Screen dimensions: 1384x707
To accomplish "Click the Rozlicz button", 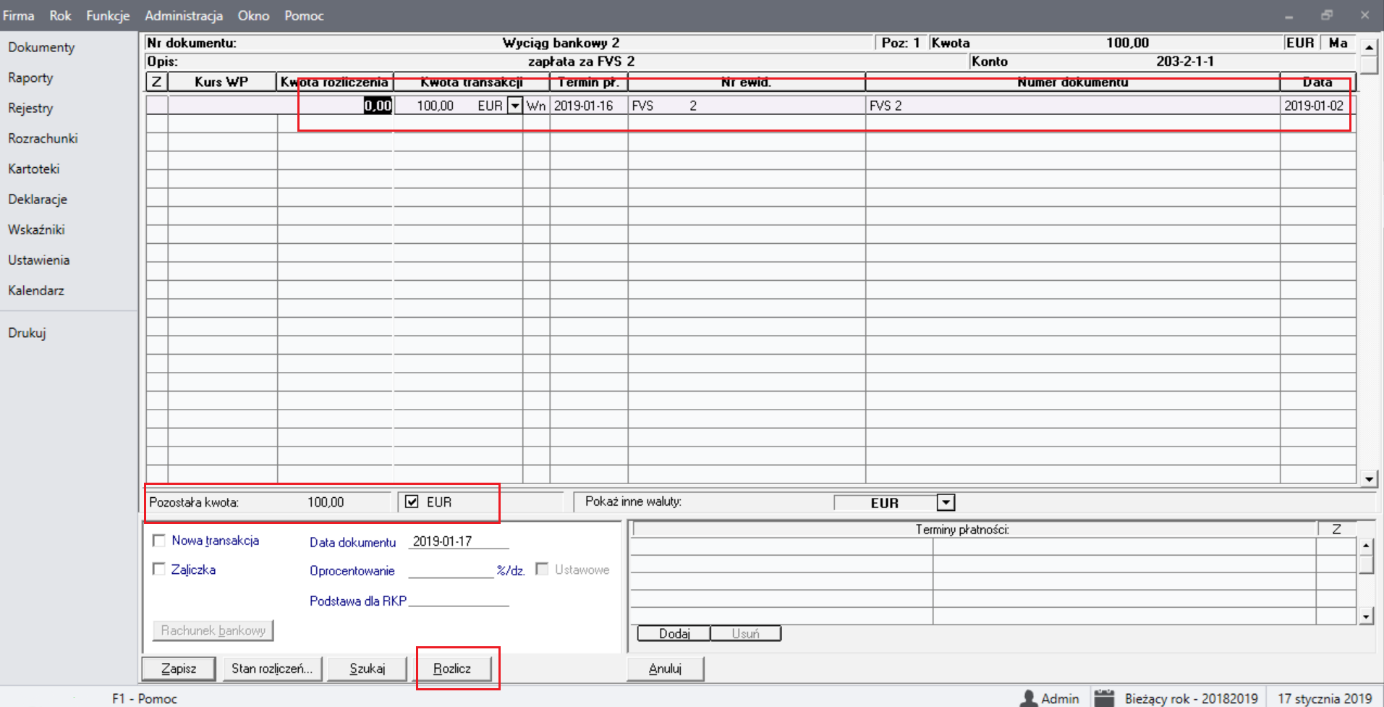I will coord(453,669).
